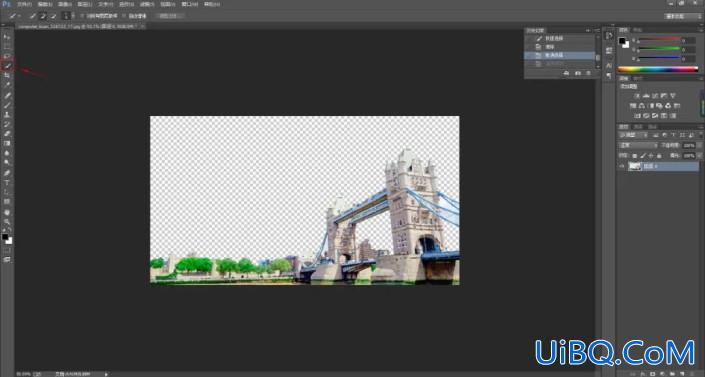This screenshot has height=377, width=705.
Task: Click the Refine Edge button in options bar
Action: click(x=170, y=16)
